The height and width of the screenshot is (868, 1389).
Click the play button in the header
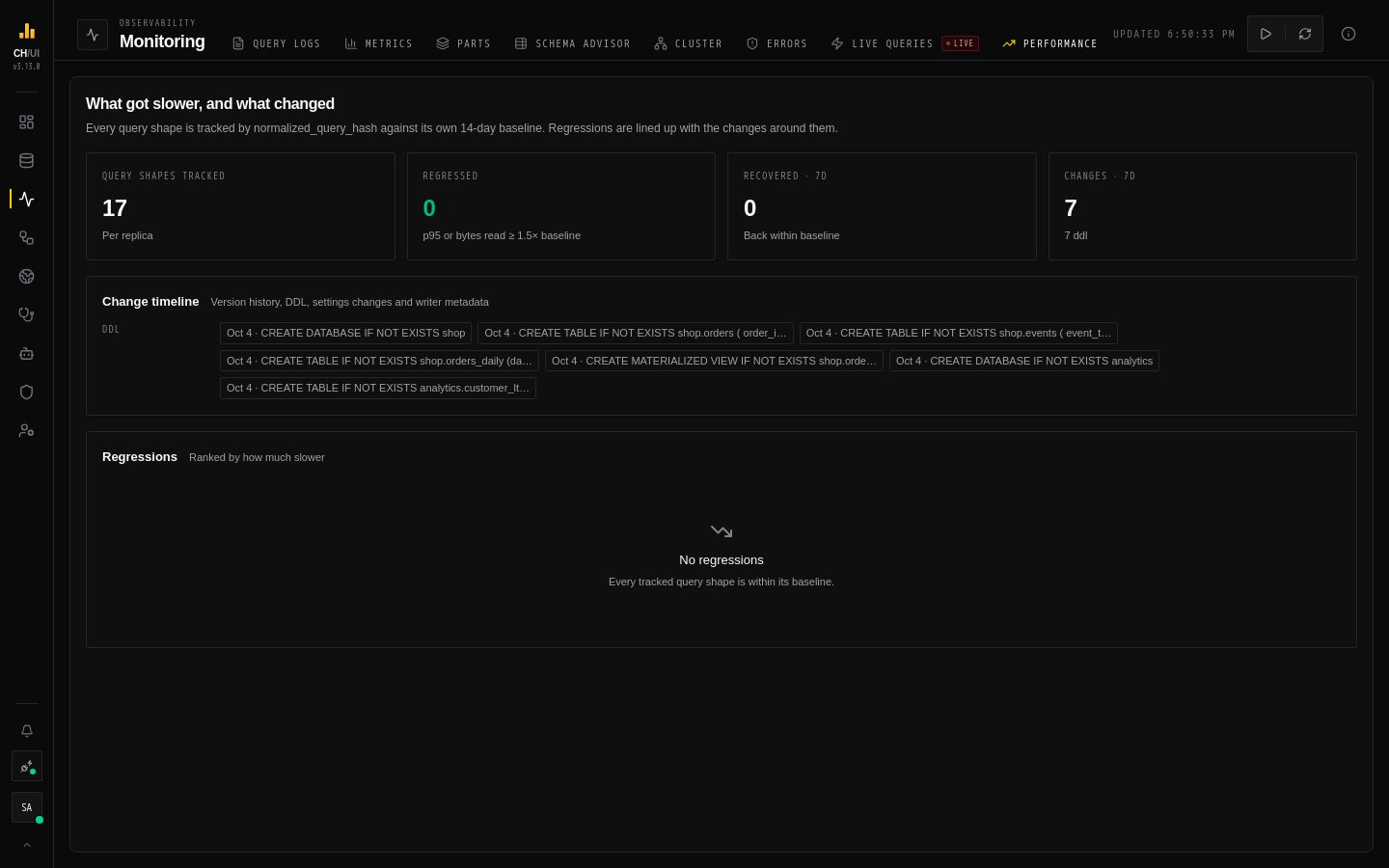pos(1266,34)
